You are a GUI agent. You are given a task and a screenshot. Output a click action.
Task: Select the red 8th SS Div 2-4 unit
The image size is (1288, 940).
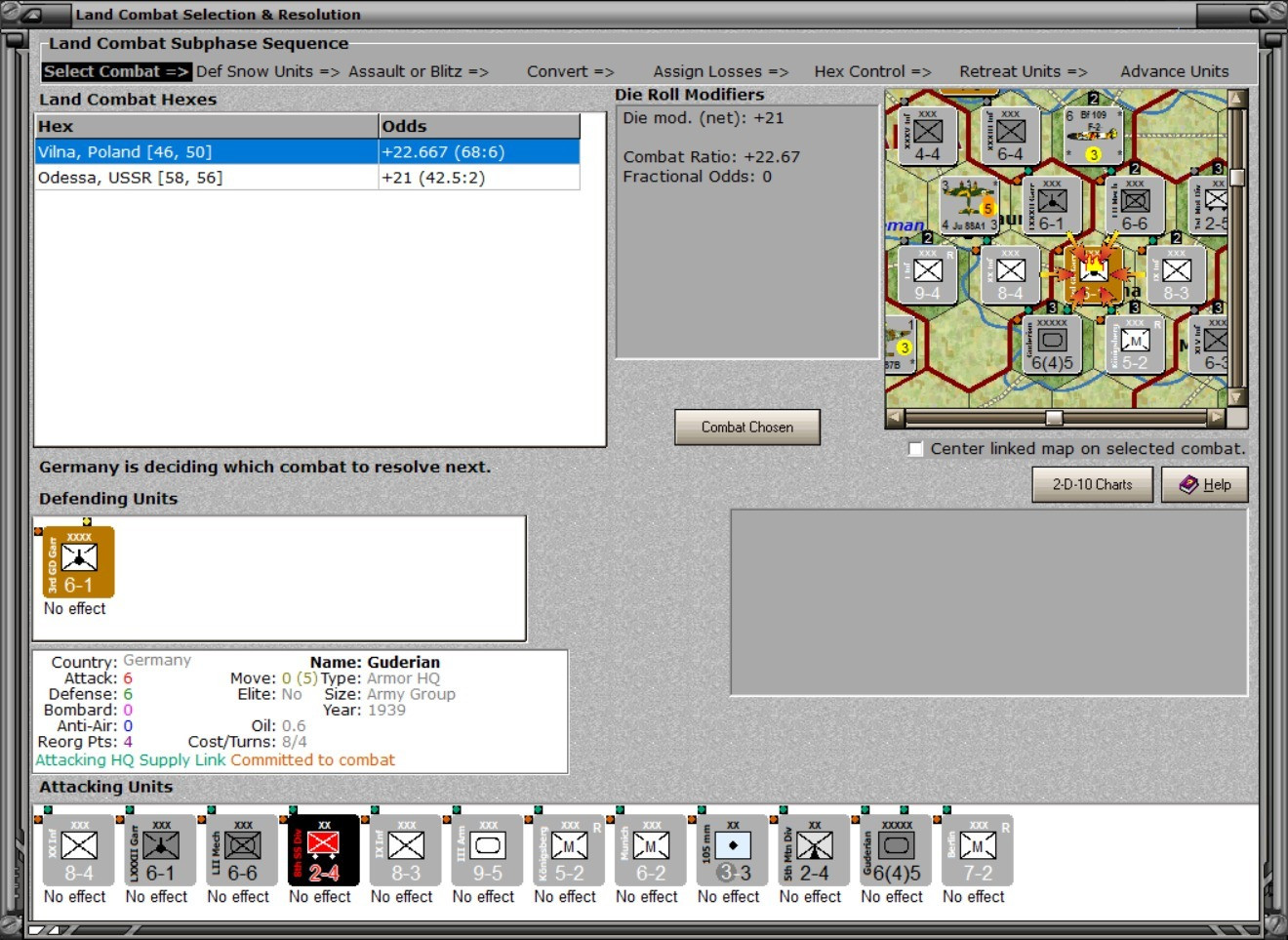(323, 849)
